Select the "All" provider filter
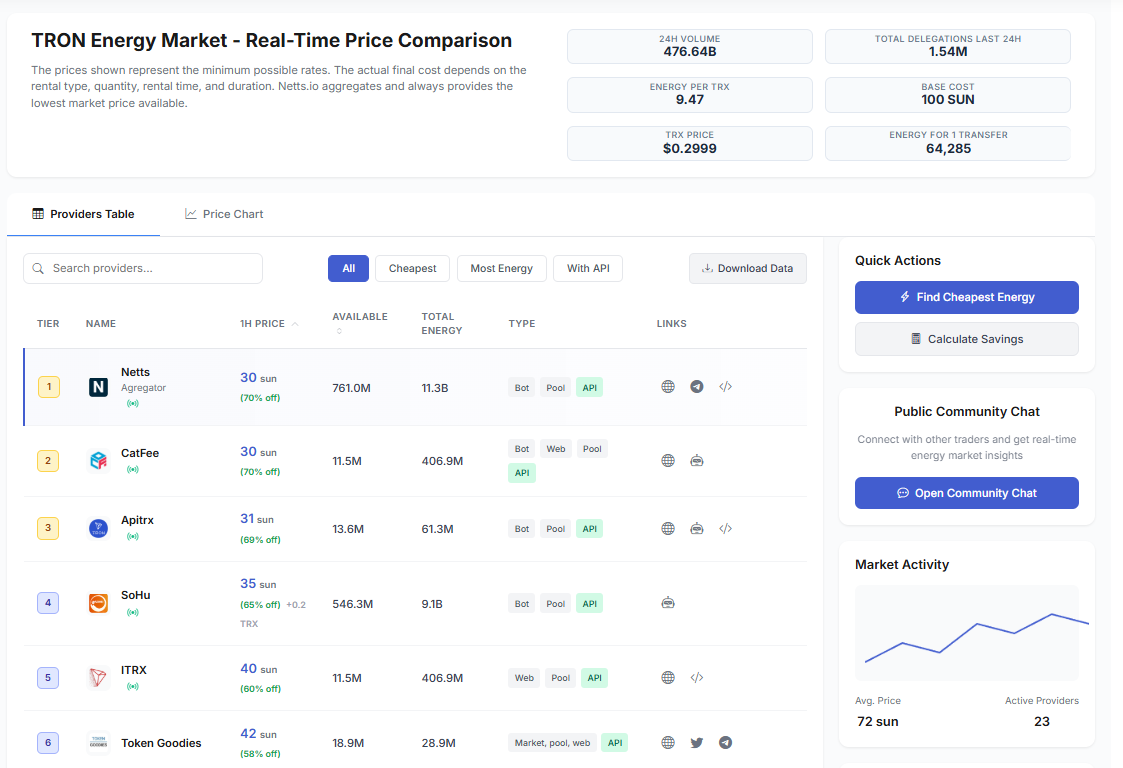 tap(348, 268)
